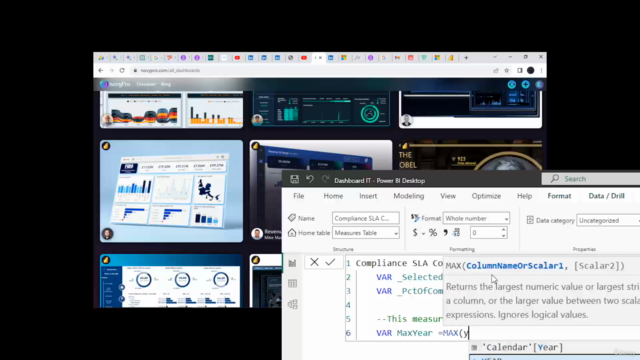The image size is (640, 360).
Task: Open the orange wave chart dashboard thumbnail
Action: click(x=171, y=109)
